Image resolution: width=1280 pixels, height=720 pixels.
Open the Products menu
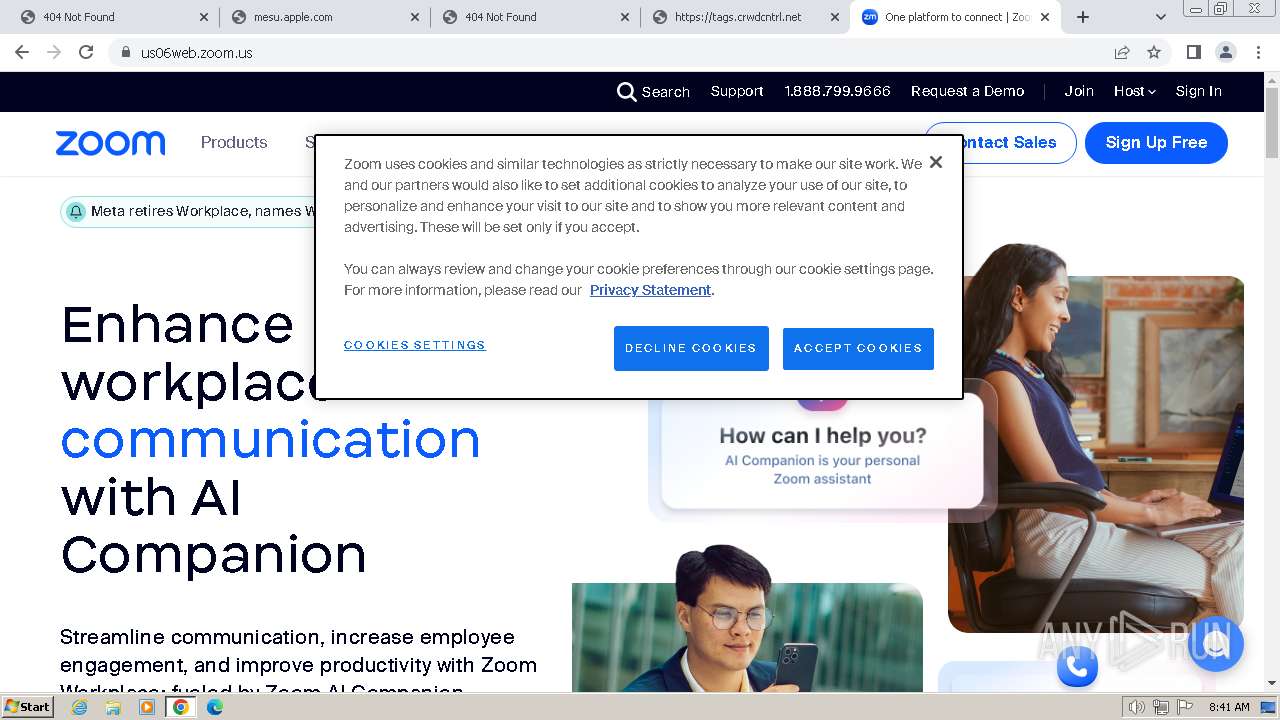[234, 142]
